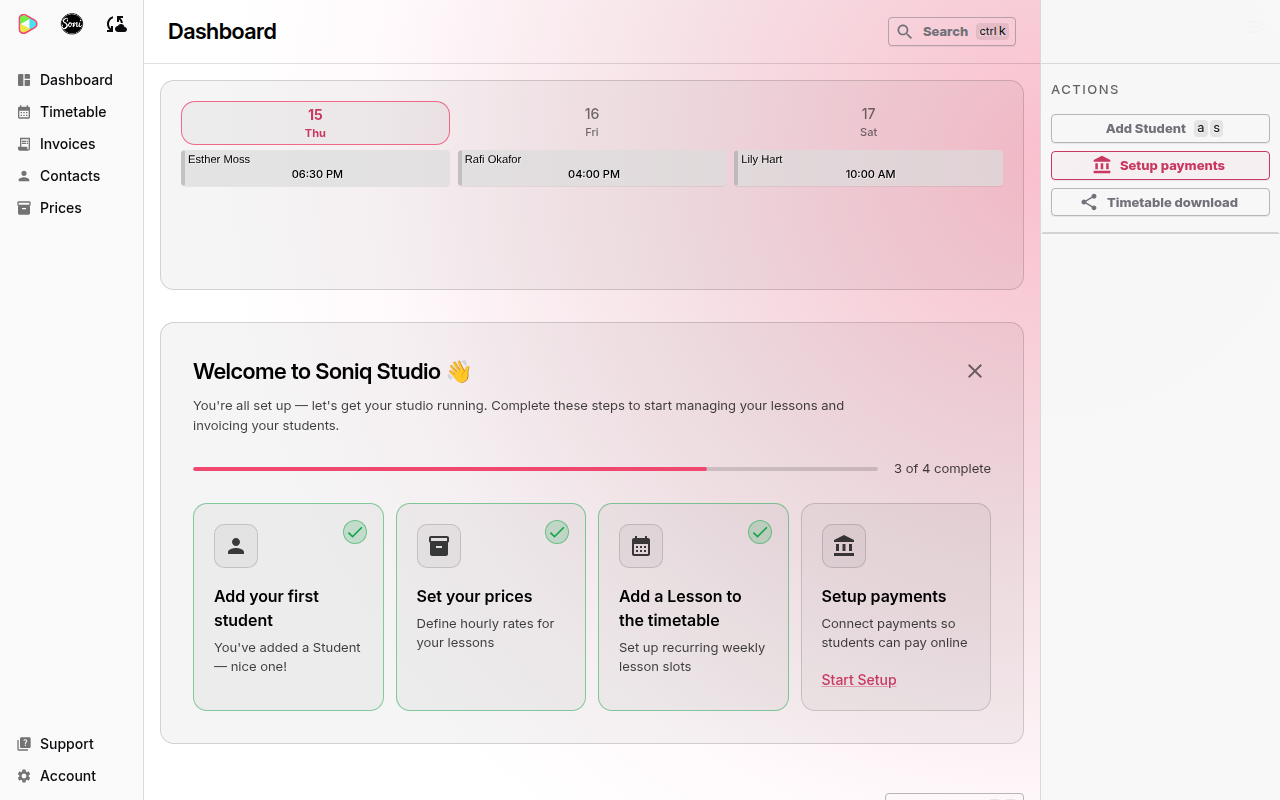Click the ACTIONS section label
This screenshot has height=800, width=1280.
coord(1085,89)
